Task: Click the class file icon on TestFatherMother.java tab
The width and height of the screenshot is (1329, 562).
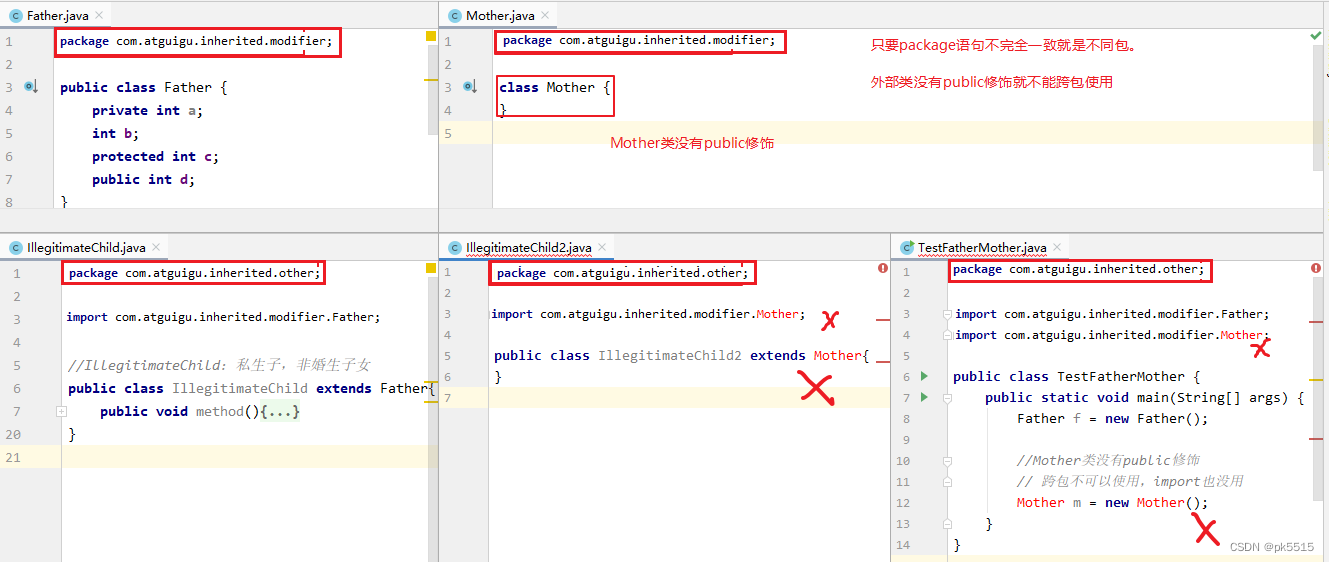Action: point(907,248)
